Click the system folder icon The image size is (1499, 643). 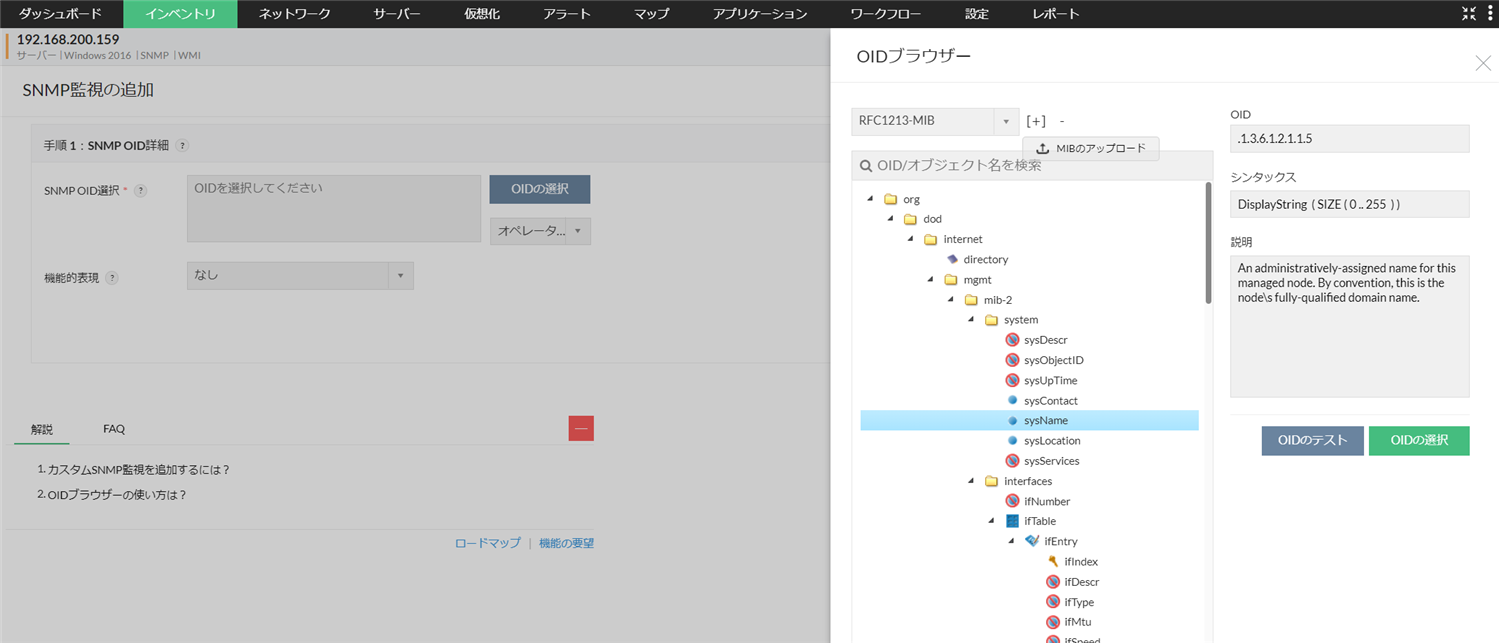[991, 320]
